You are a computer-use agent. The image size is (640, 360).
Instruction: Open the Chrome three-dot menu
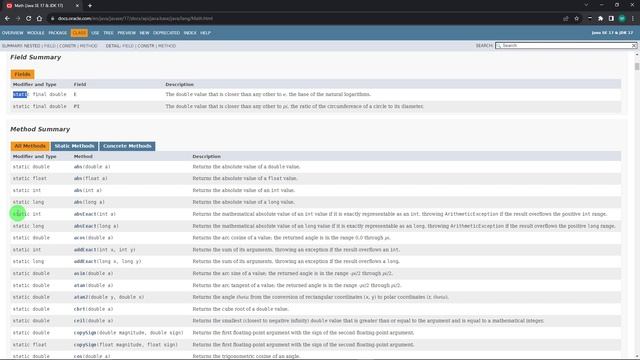(633, 18)
